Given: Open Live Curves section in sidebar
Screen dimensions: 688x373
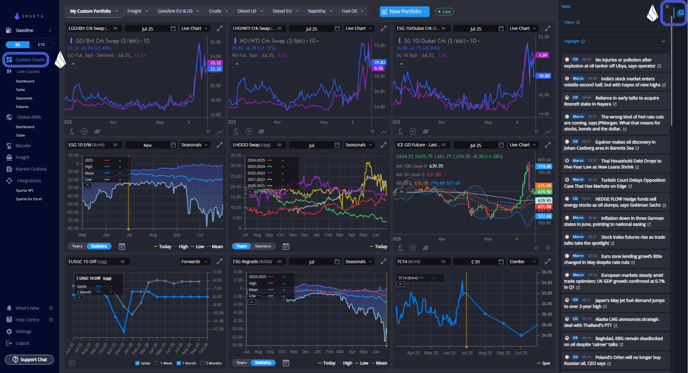Looking at the screenshot, I should [28, 72].
